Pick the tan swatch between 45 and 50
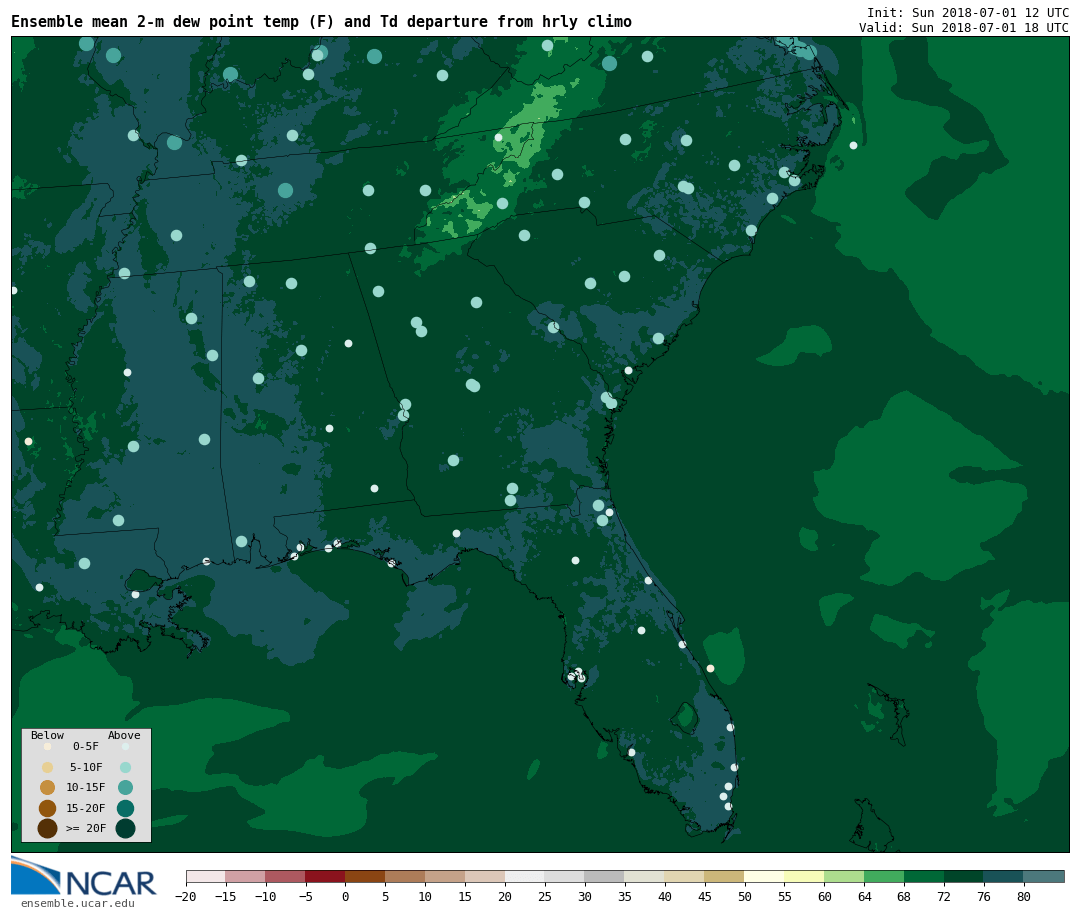Image resolution: width=1080 pixels, height=915 pixels. coord(725,876)
